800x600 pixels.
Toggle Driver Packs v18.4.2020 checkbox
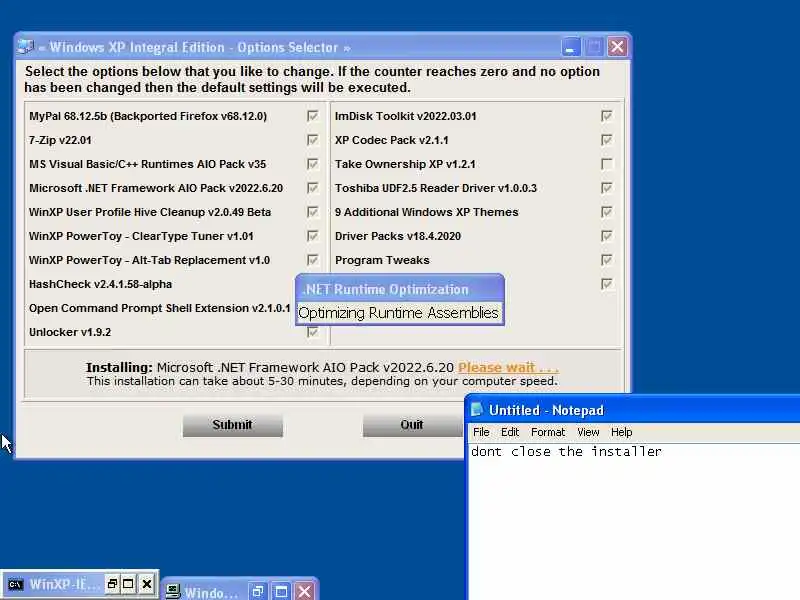[x=607, y=236]
